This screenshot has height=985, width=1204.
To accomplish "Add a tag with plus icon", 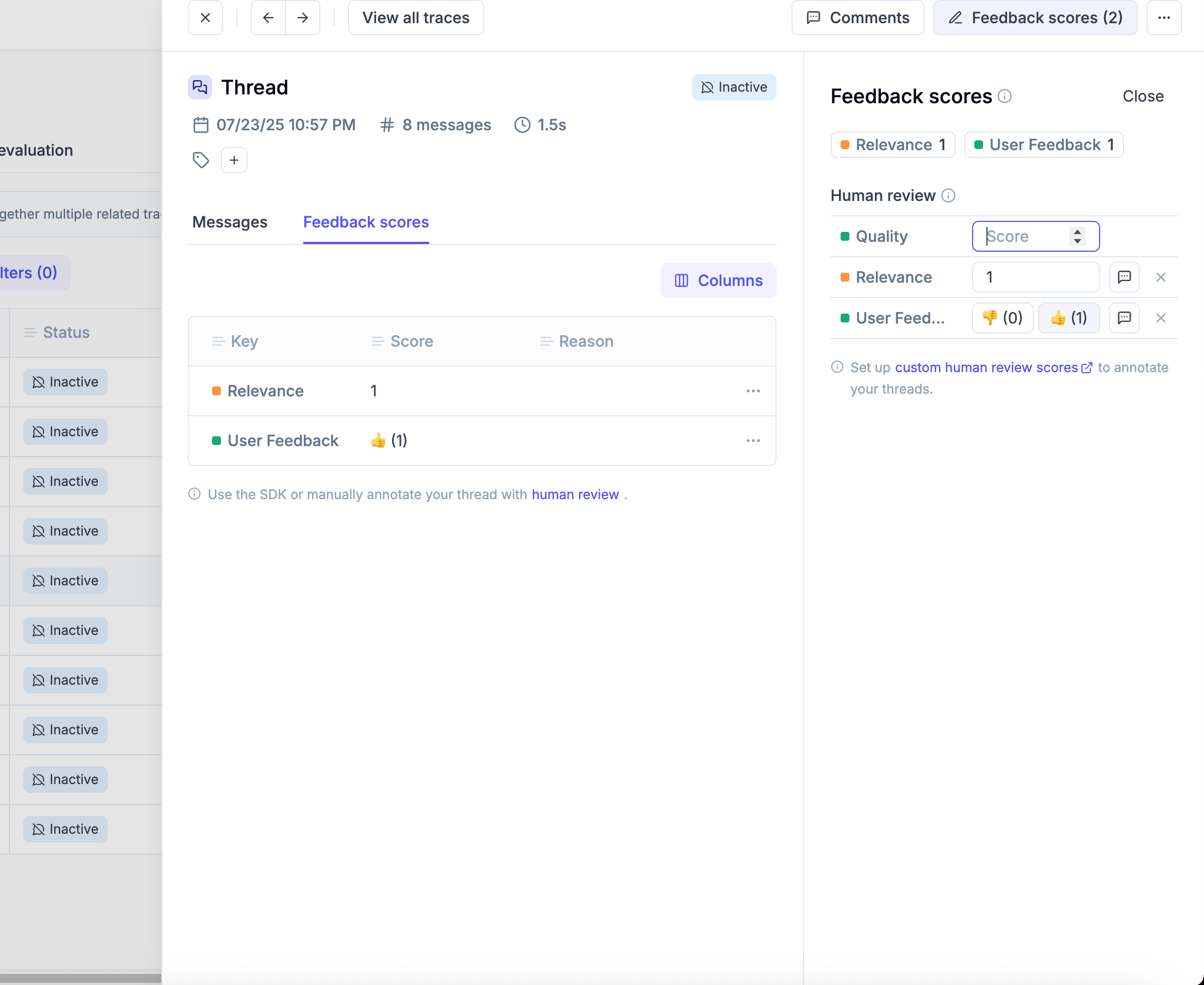I will [x=234, y=160].
